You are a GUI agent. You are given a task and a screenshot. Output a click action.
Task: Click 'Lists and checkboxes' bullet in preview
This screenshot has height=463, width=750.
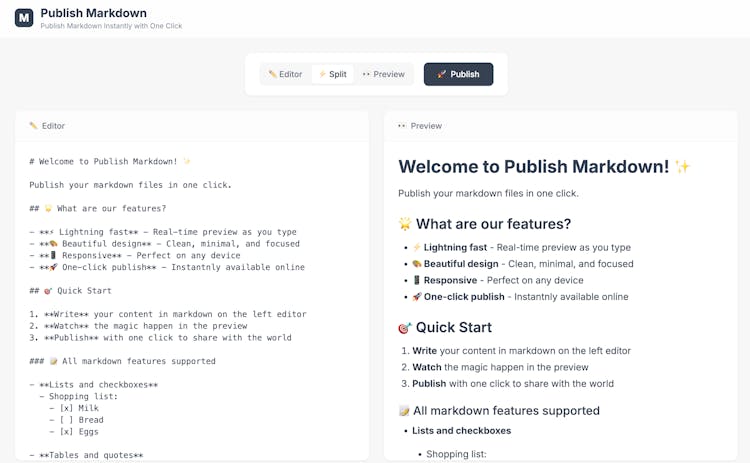(x=462, y=430)
